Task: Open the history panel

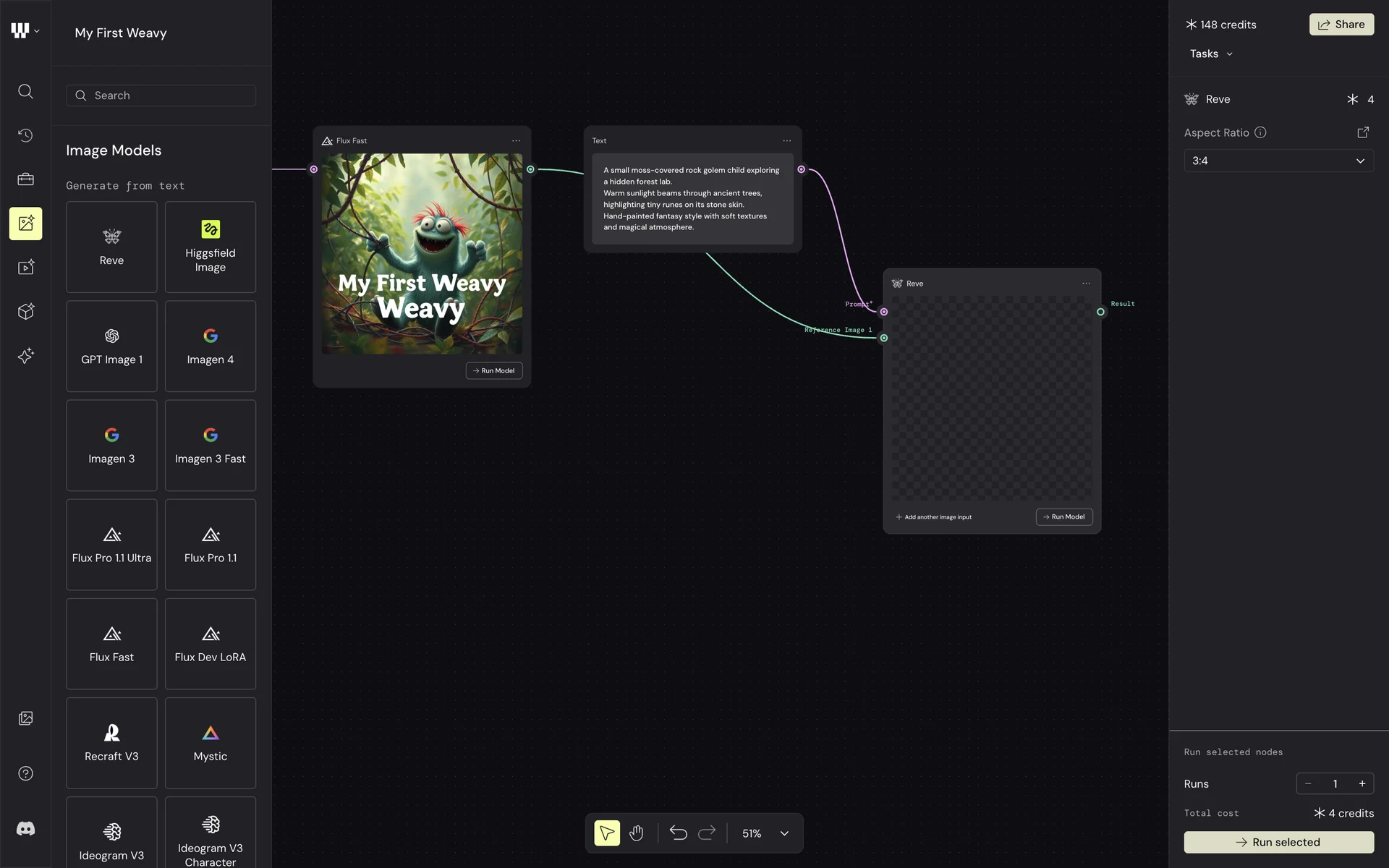Action: tap(25, 135)
